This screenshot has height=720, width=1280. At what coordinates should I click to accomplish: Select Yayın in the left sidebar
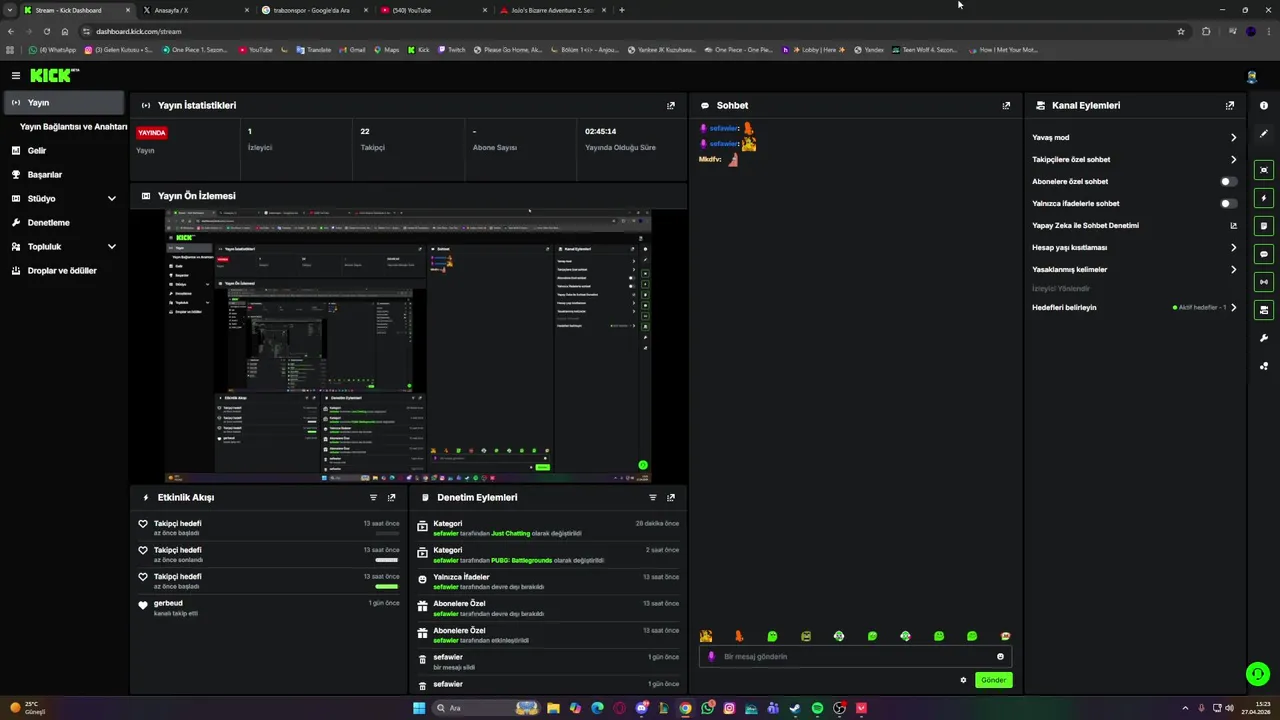coord(64,103)
